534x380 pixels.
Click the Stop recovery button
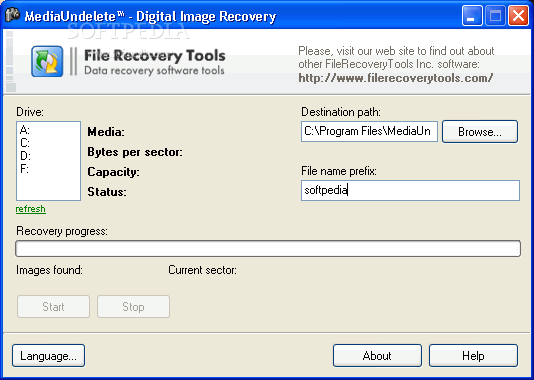[x=134, y=306]
